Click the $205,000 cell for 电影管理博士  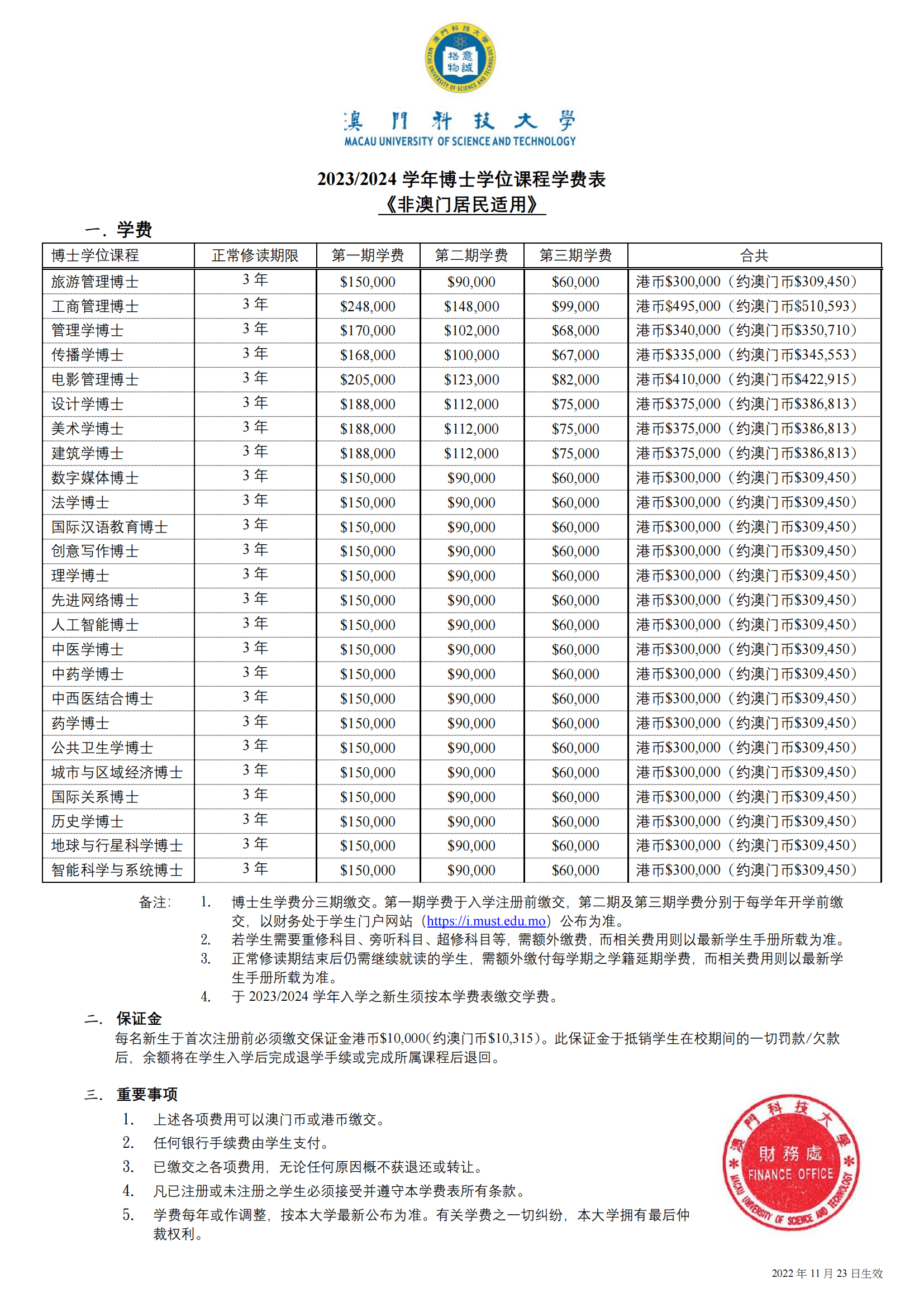368,379
